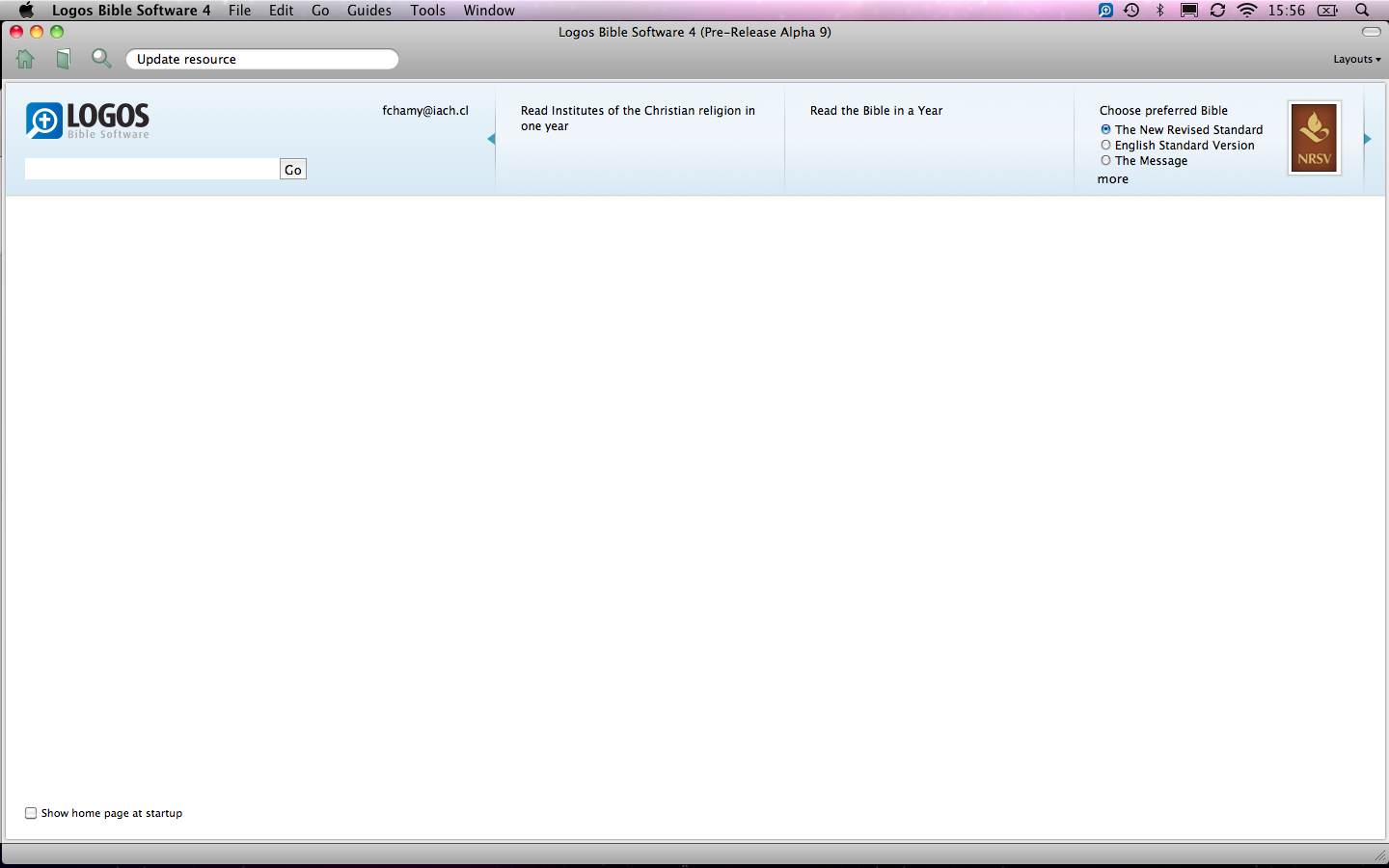Image resolution: width=1389 pixels, height=868 pixels.
Task: Click the home page search field
Action: [x=152, y=169]
